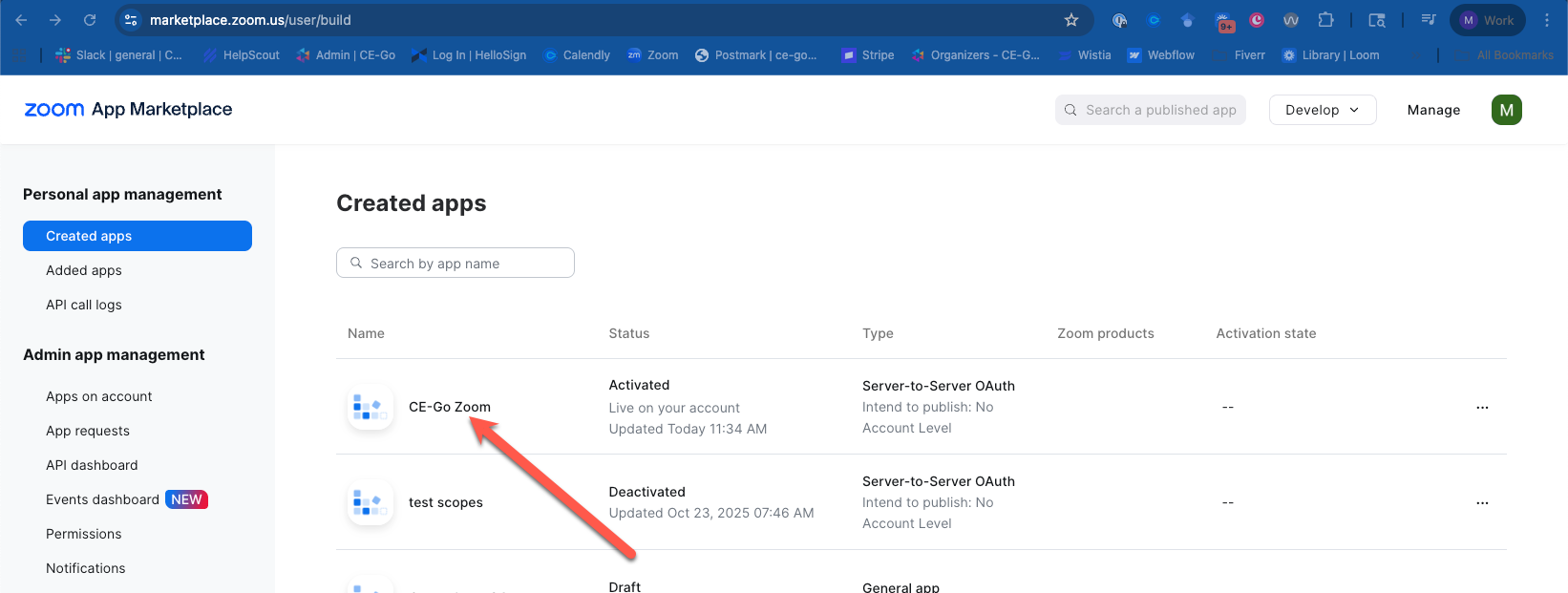This screenshot has width=1568, height=593.
Task: Open the tab search icon
Action: pos(1377,20)
